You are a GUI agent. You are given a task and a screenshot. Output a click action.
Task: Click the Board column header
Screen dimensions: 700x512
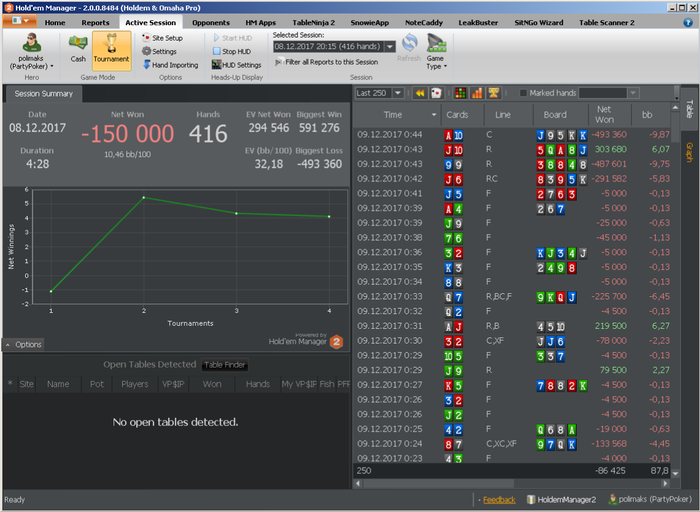[560, 115]
